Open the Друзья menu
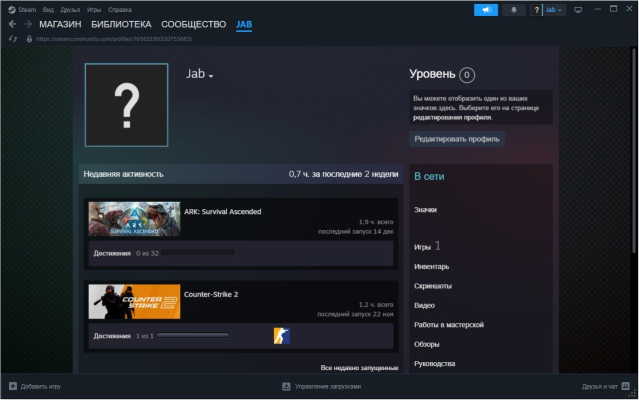Screen dimensions: 639x400 tap(70, 9)
